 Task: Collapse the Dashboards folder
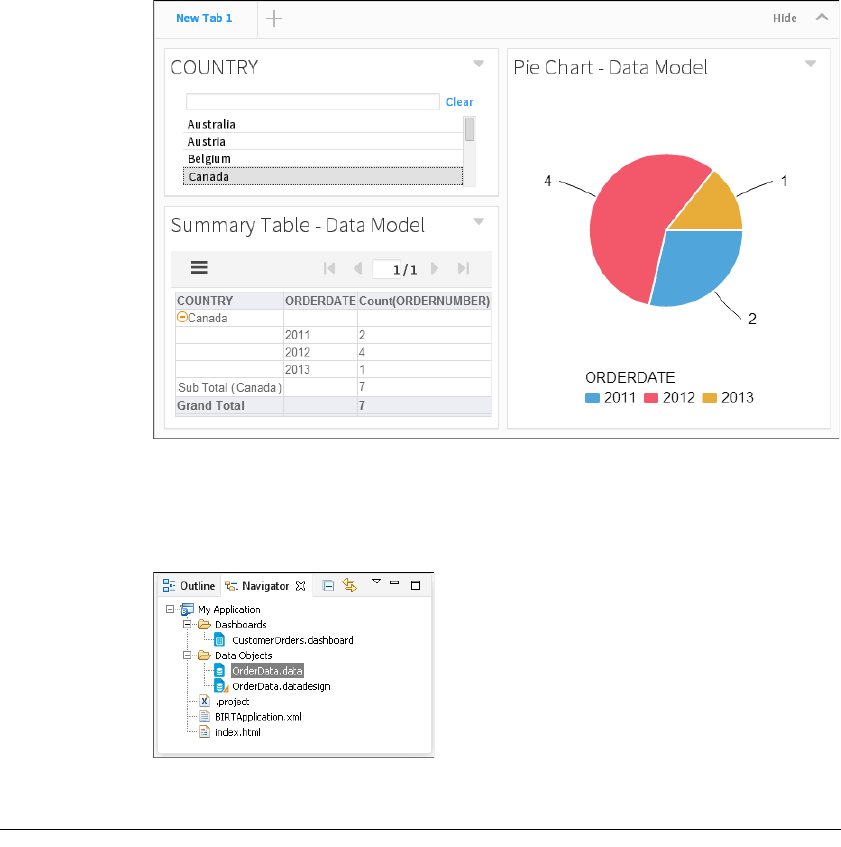[187, 624]
